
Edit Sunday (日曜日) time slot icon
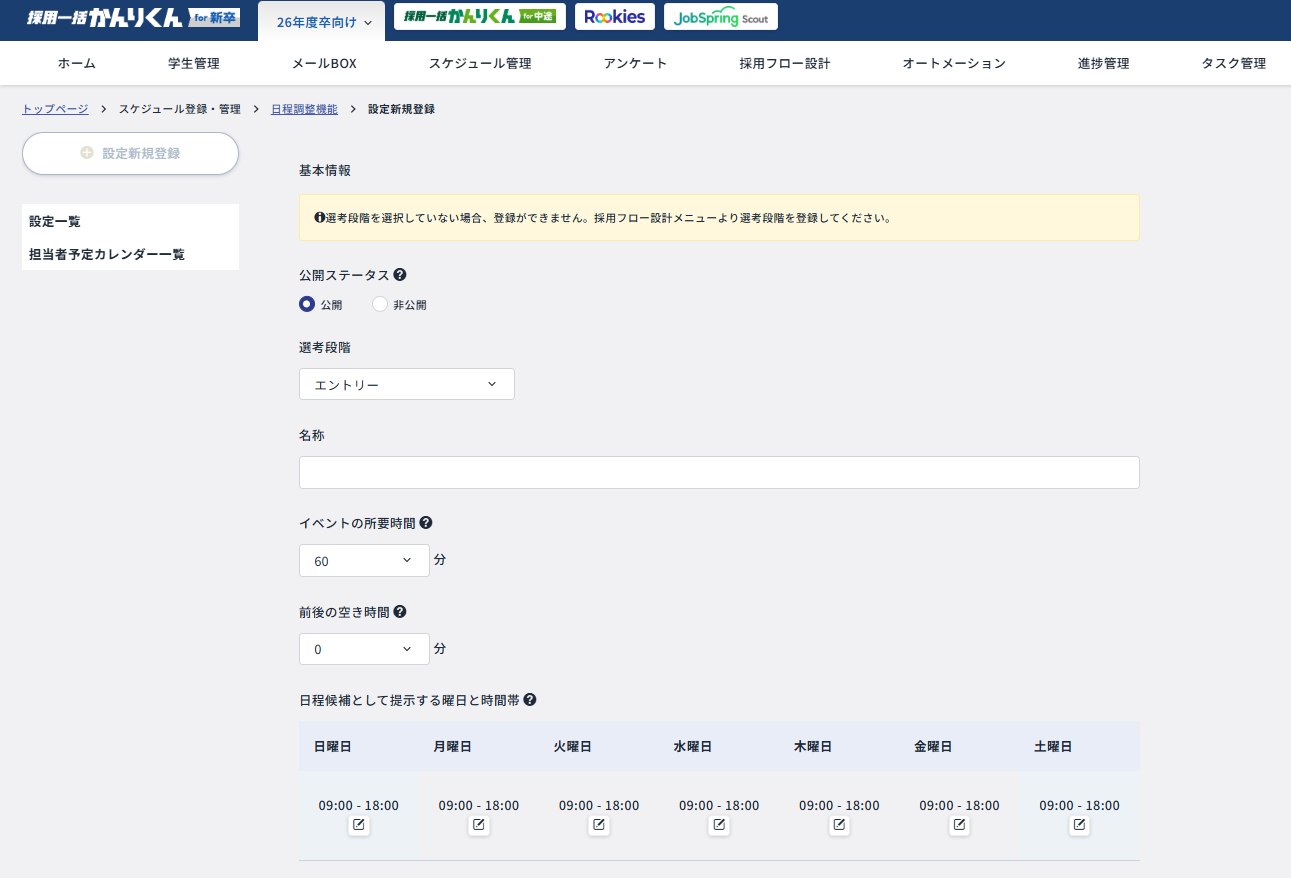[359, 825]
